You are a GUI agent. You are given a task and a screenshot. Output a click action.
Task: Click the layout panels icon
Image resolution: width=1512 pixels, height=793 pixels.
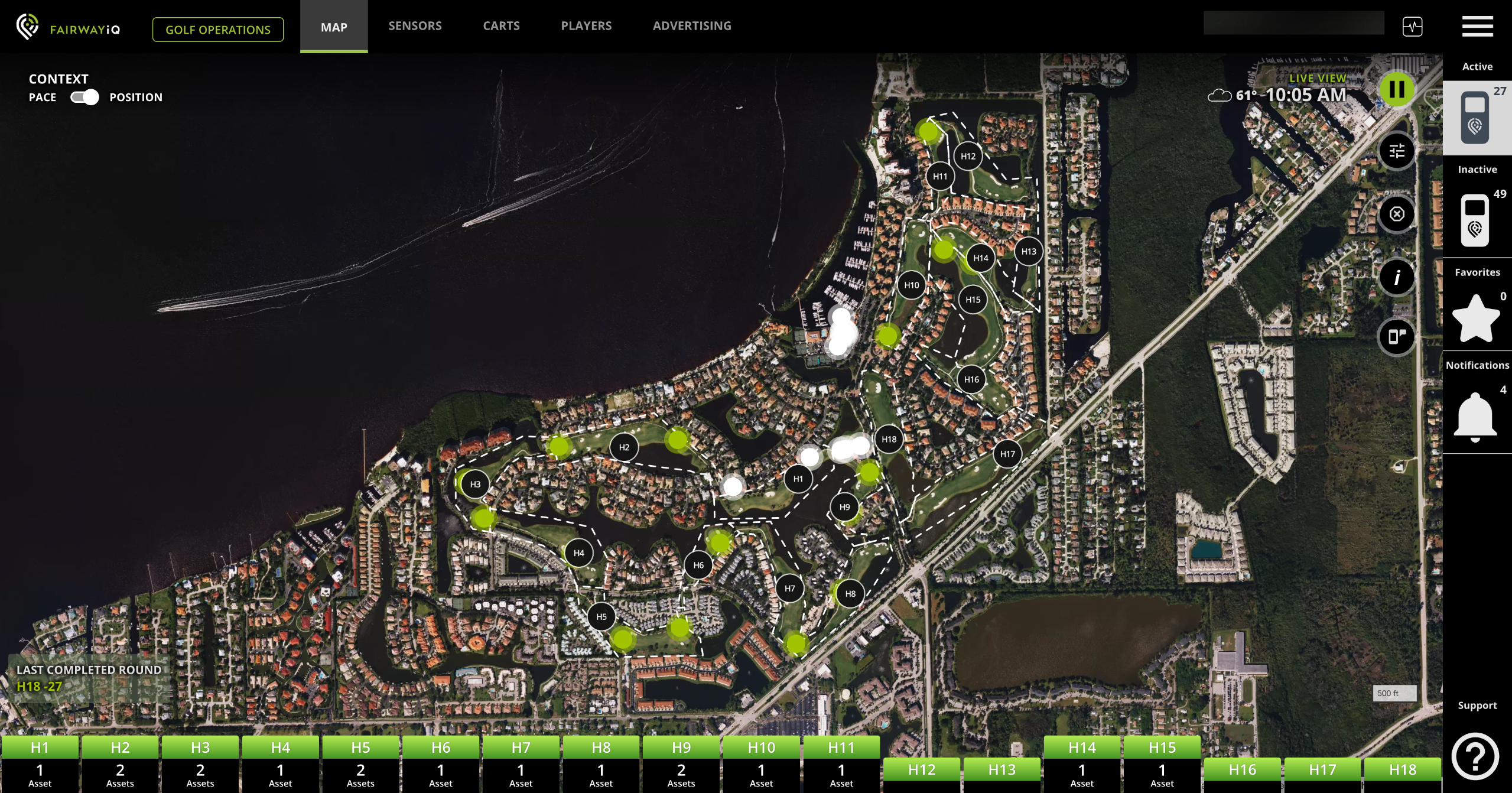[1397, 337]
